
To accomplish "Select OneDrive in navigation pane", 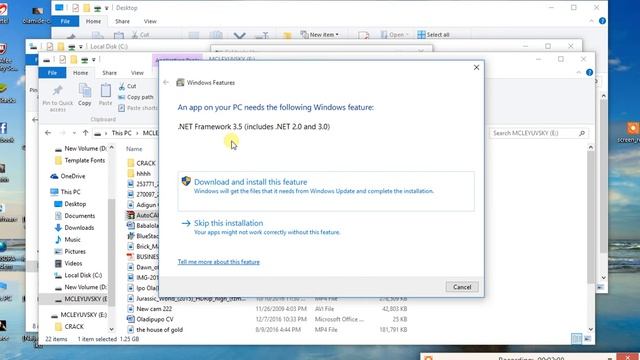I will pyautogui.click(x=68, y=176).
